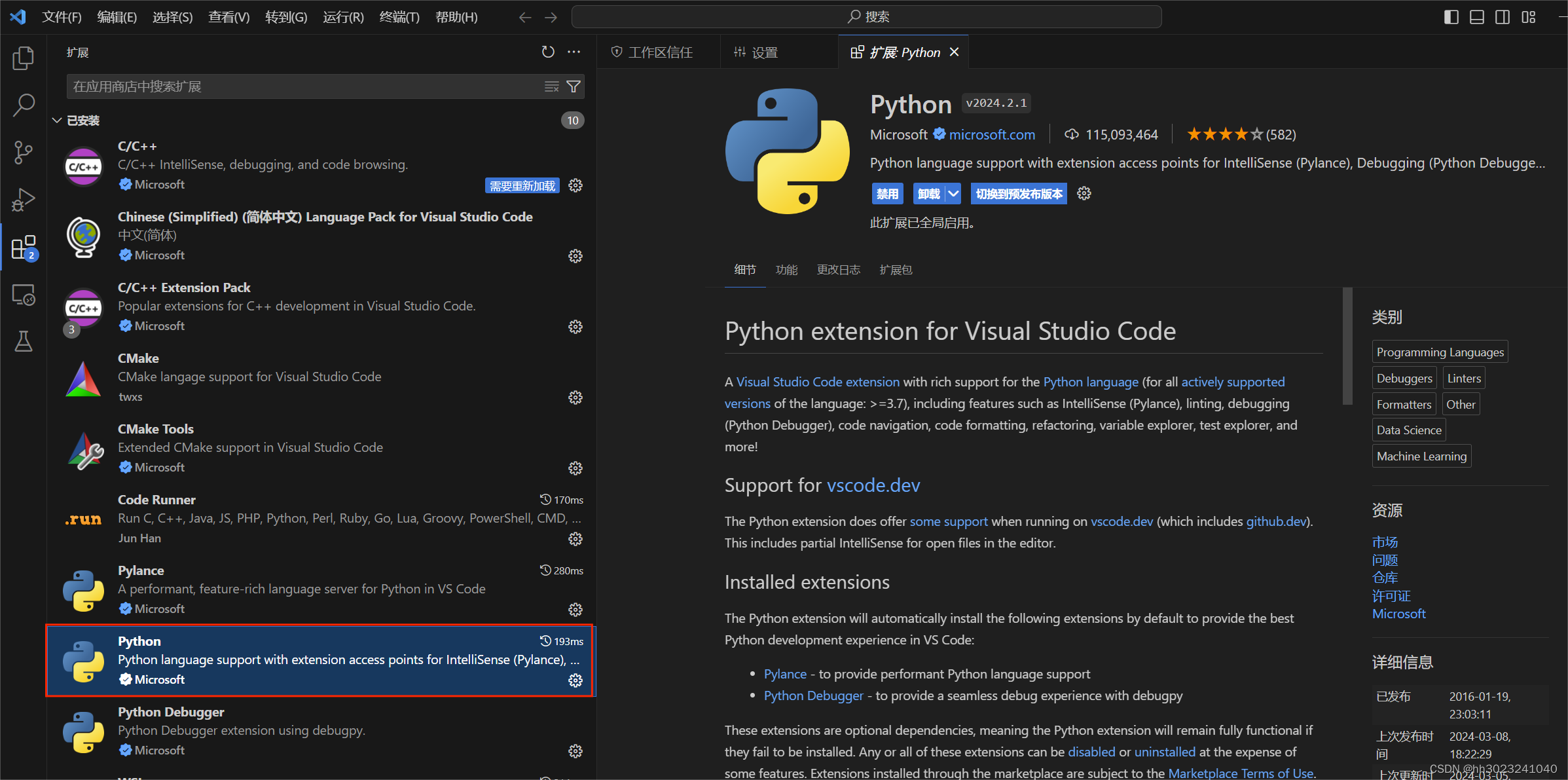Viewport: 1568px width, 780px height.
Task: Open the Run and Debug view
Action: pyautogui.click(x=23, y=199)
